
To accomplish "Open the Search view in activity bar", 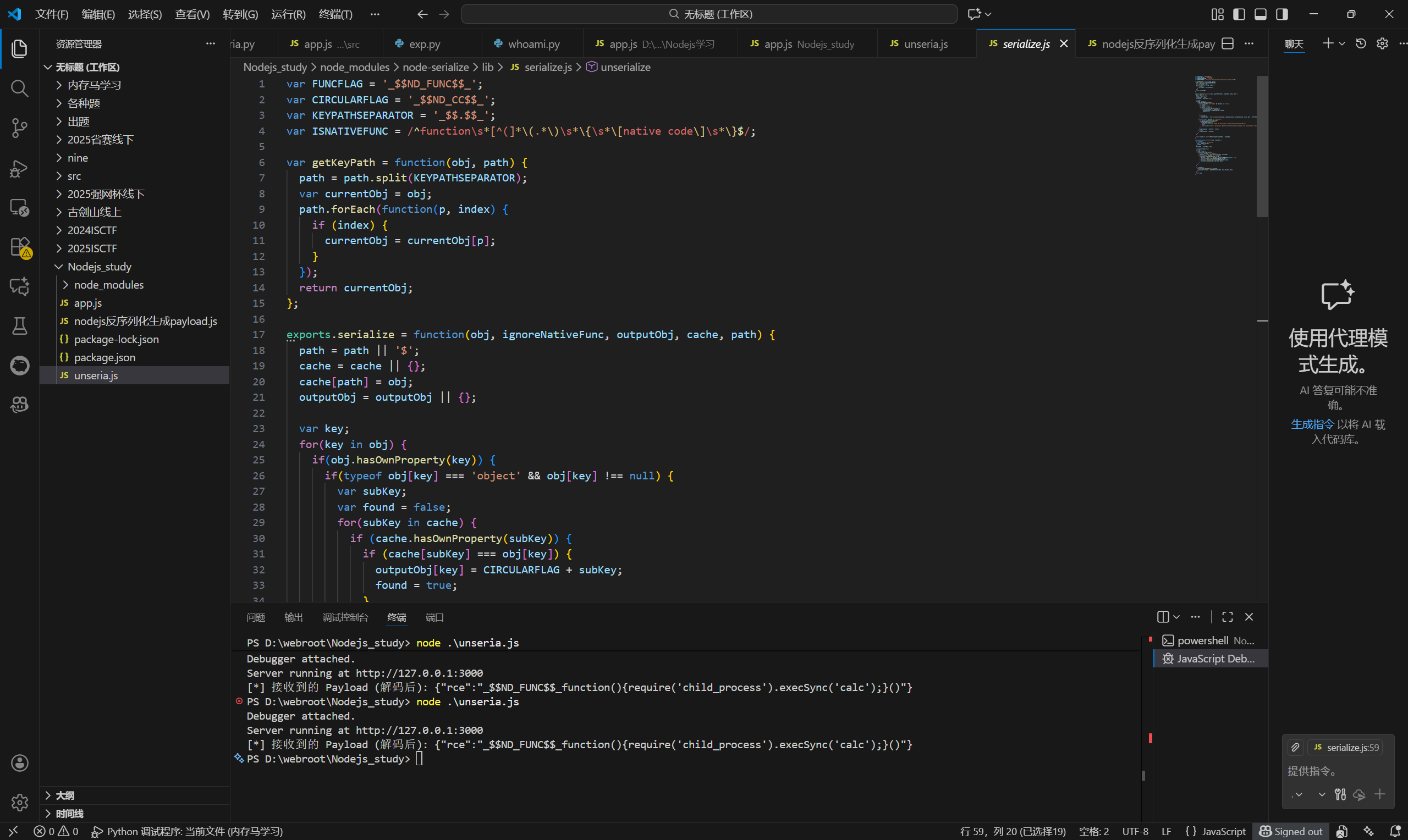I will [19, 89].
